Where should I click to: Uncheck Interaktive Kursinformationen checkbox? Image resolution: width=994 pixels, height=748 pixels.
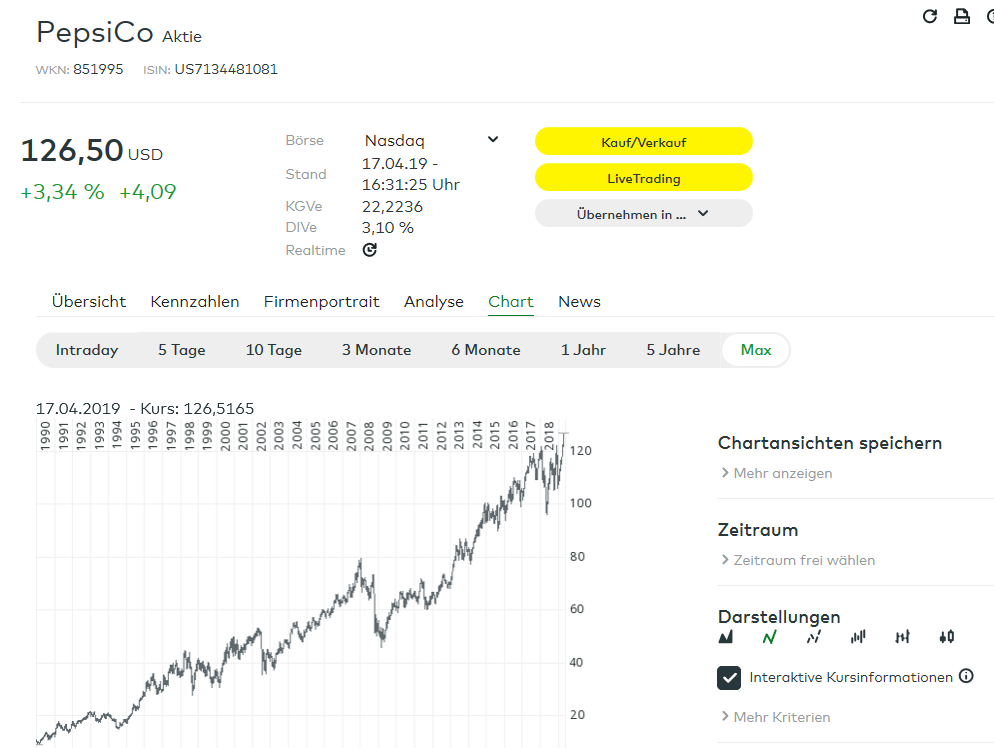click(729, 677)
